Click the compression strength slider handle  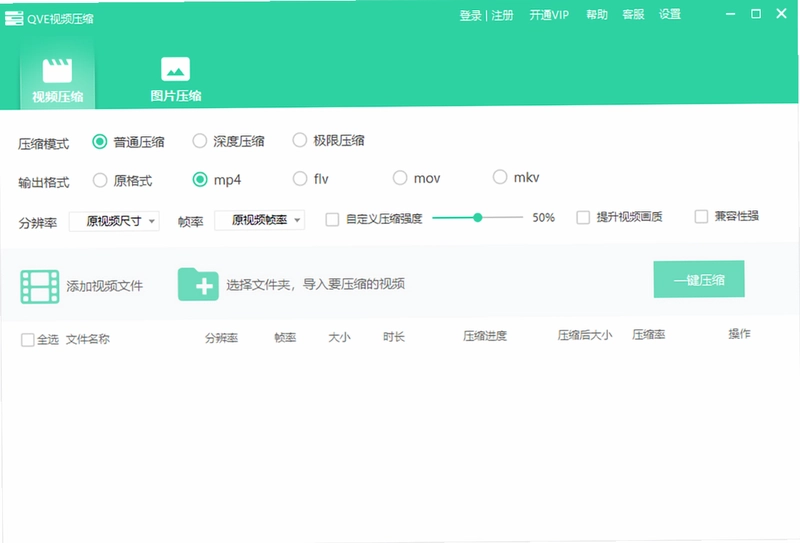pos(478,218)
